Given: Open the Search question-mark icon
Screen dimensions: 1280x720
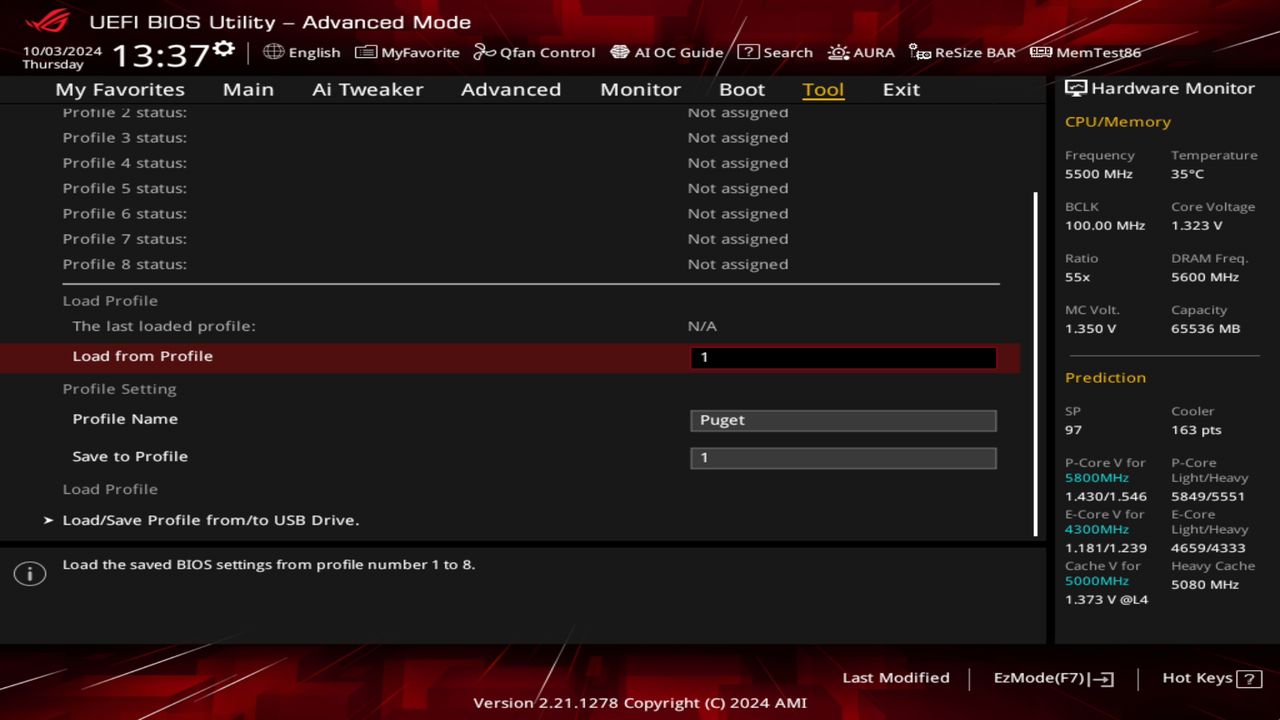Looking at the screenshot, I should [748, 52].
